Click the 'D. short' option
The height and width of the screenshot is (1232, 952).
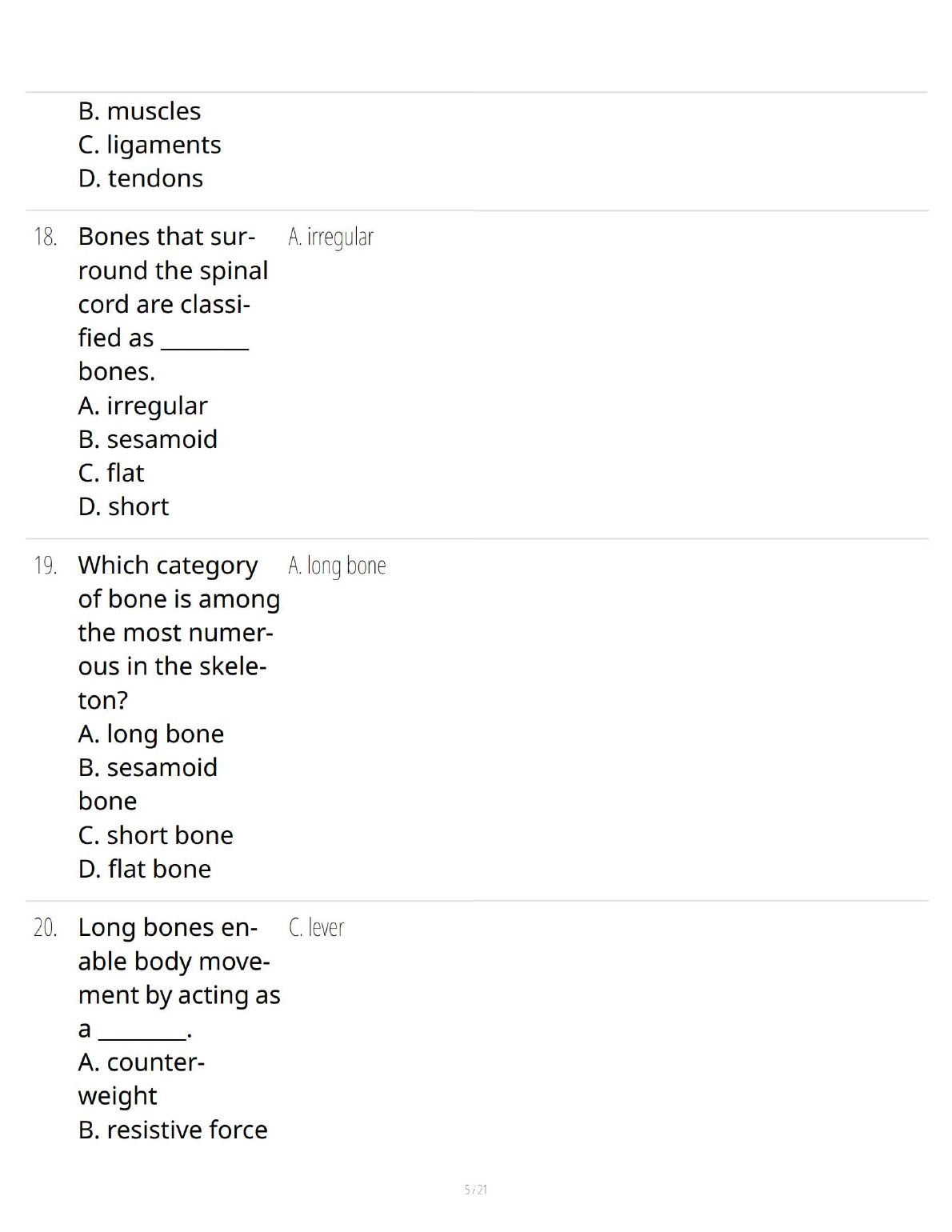point(124,506)
